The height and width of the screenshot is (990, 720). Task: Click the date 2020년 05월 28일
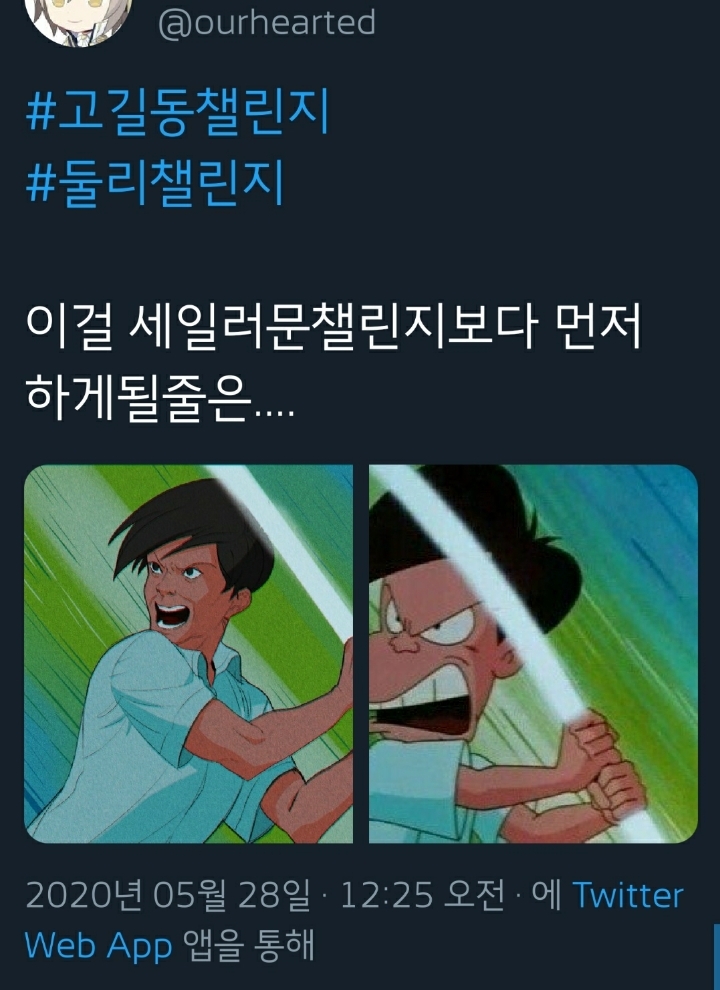pos(168,896)
